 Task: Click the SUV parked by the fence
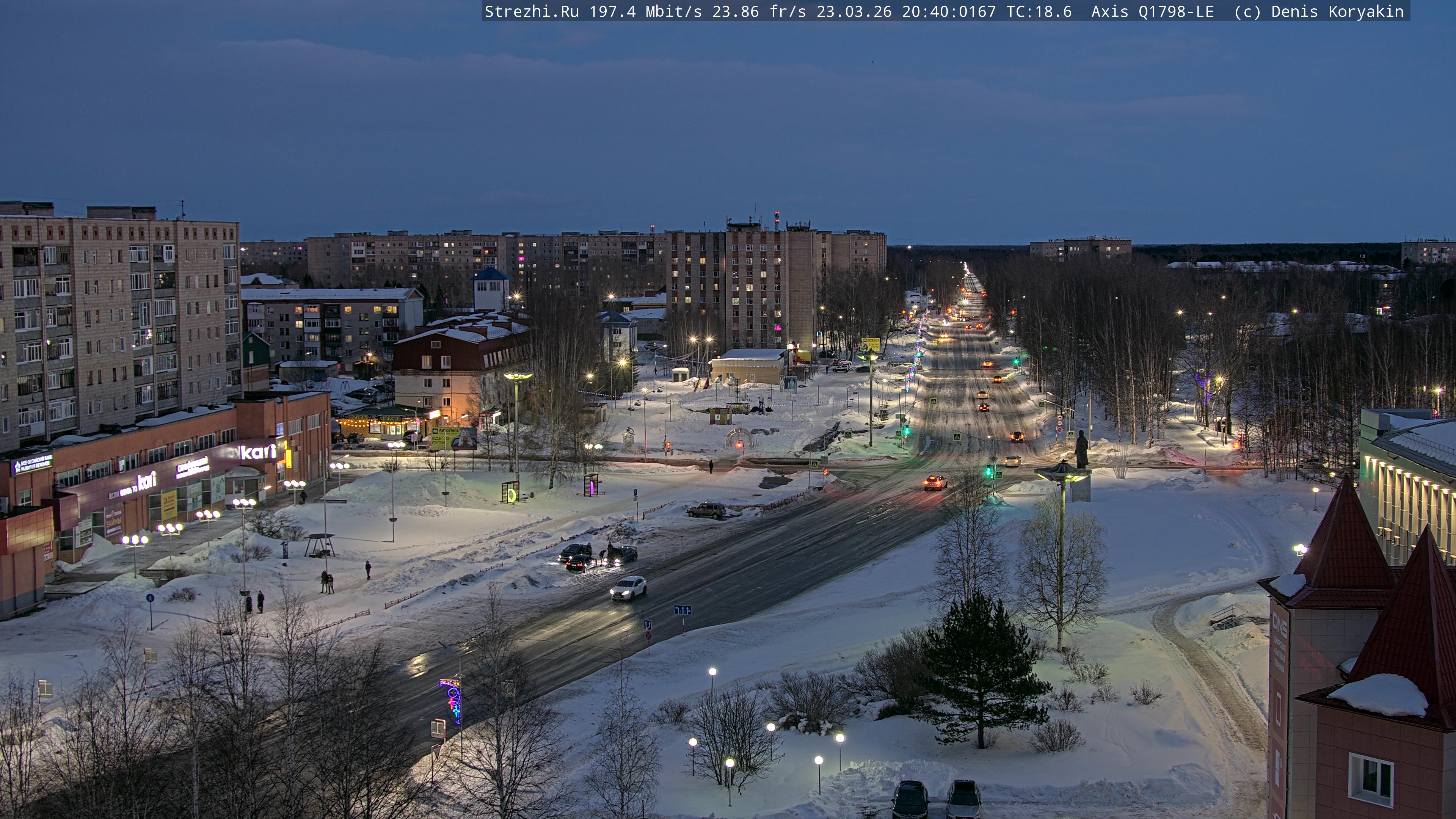pos(706,510)
